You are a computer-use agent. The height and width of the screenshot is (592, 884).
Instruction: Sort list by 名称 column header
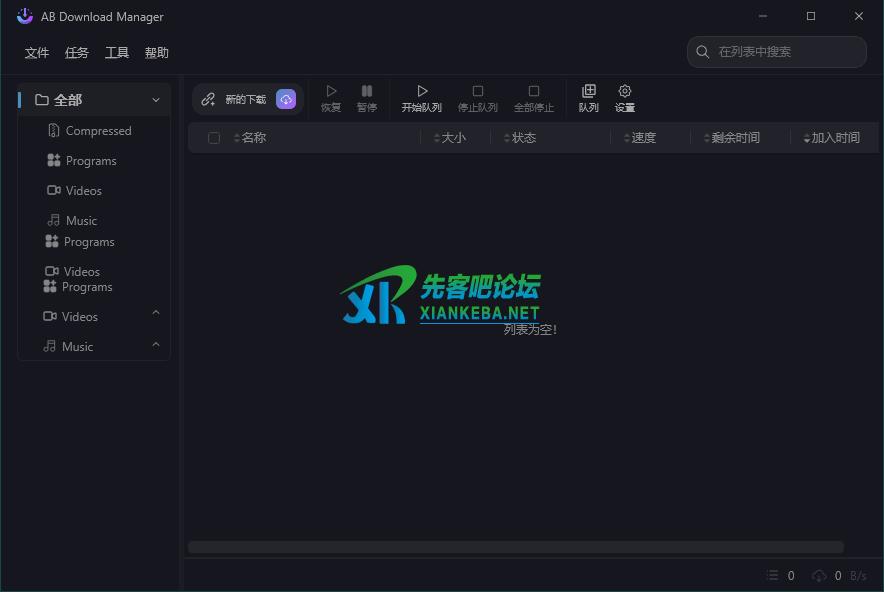click(x=254, y=138)
